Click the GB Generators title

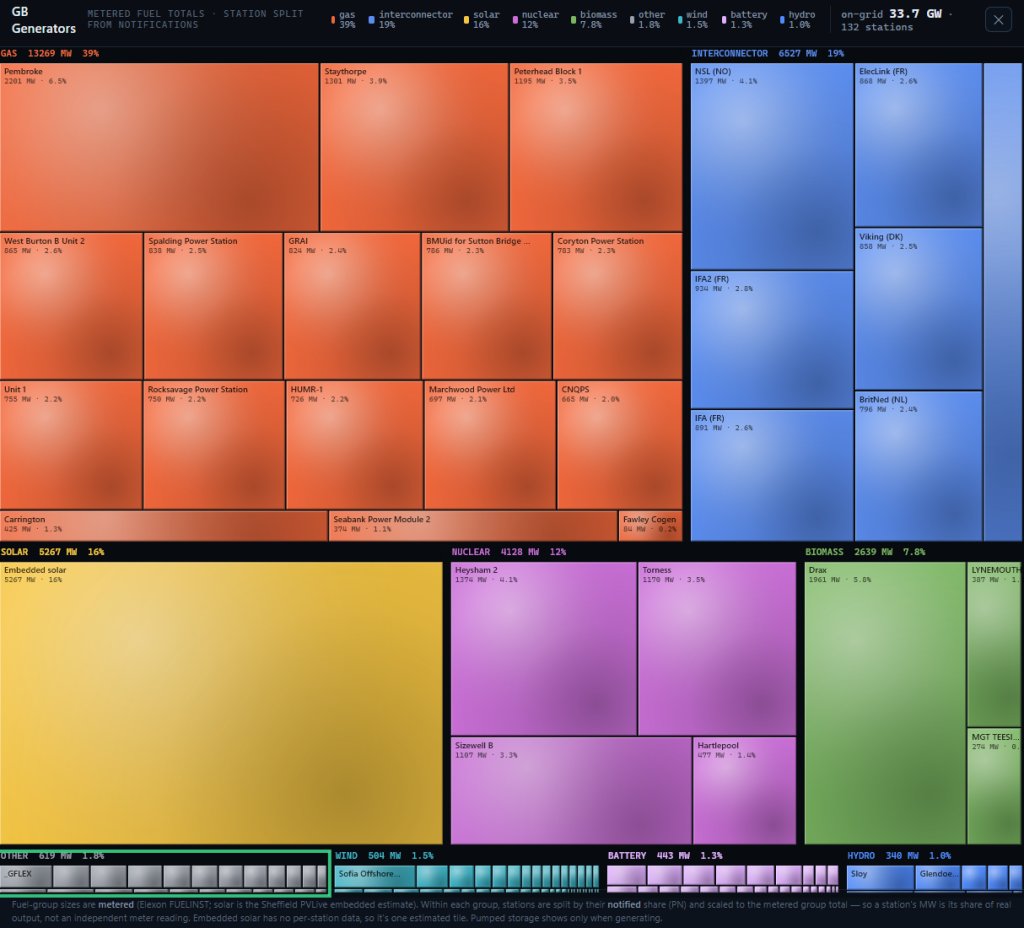43,20
